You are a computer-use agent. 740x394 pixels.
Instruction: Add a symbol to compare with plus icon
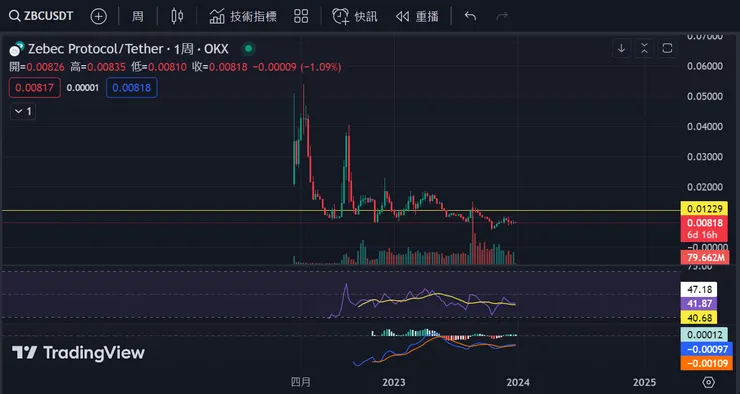pos(98,17)
